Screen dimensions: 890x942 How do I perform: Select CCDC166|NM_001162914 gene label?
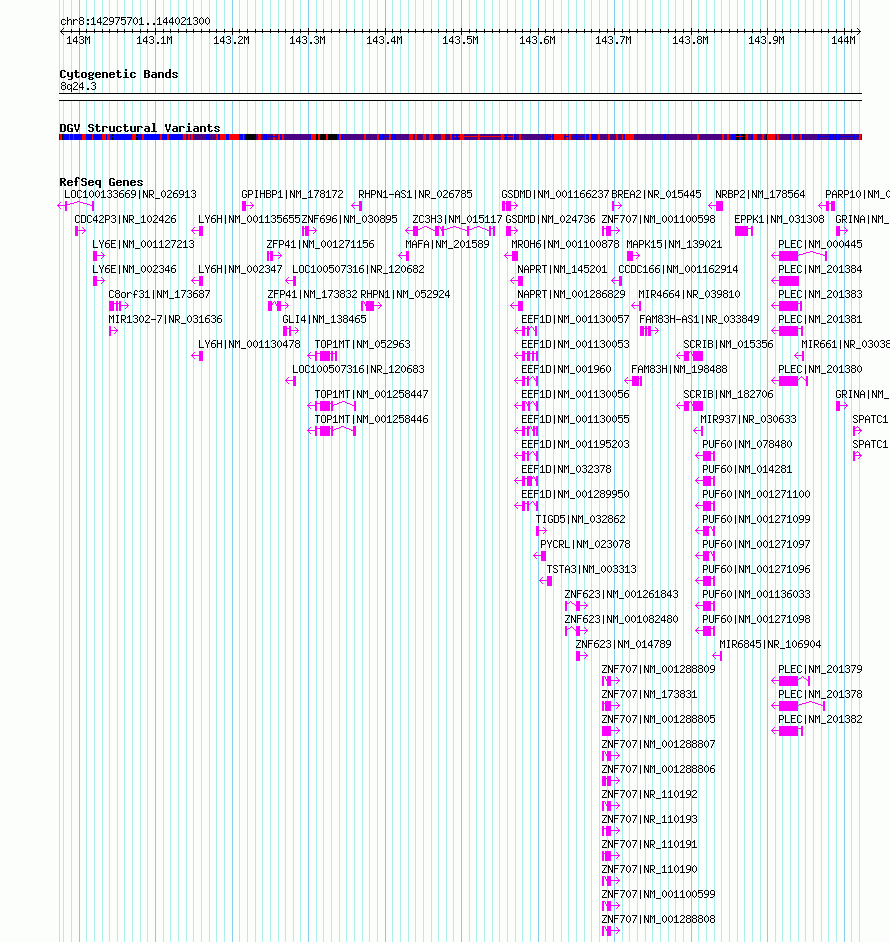pyautogui.click(x=678, y=269)
